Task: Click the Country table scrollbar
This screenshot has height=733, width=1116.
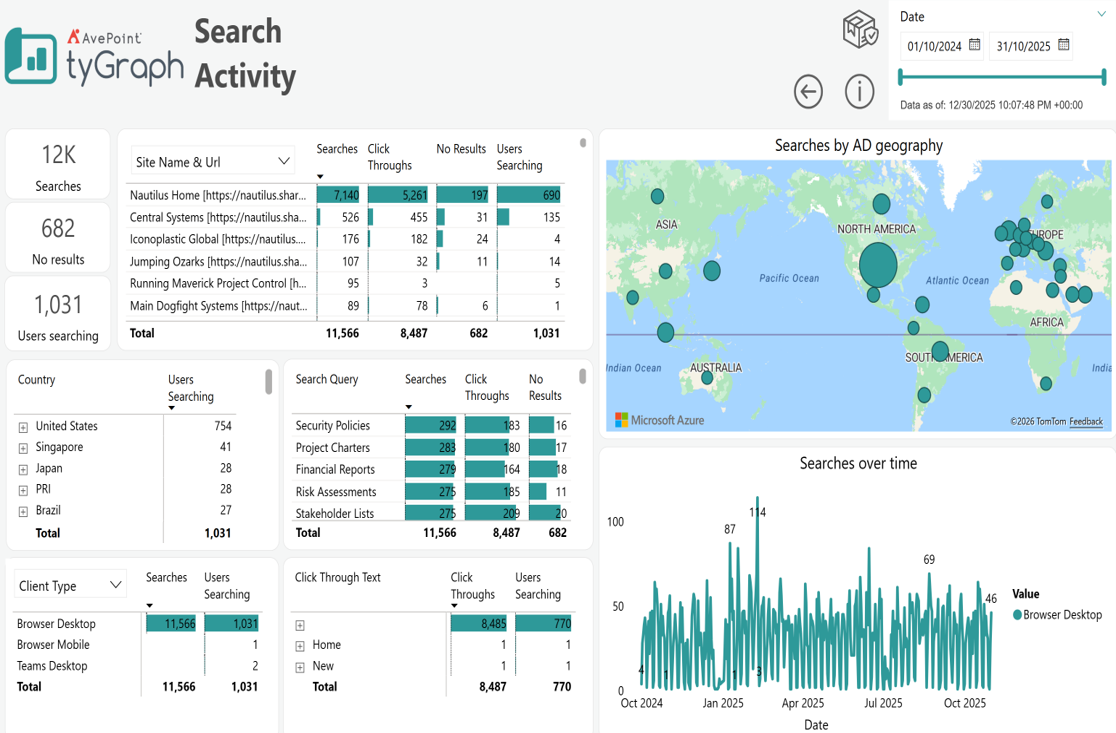Action: point(268,381)
